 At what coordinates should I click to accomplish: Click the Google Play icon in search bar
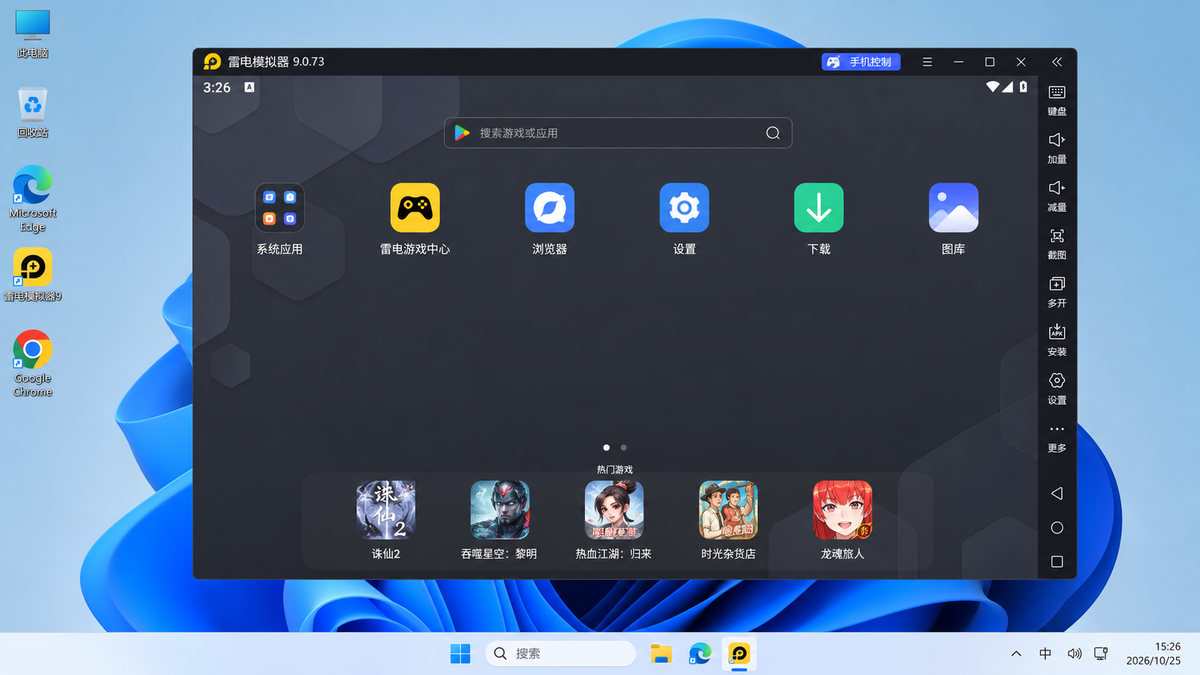tap(462, 133)
